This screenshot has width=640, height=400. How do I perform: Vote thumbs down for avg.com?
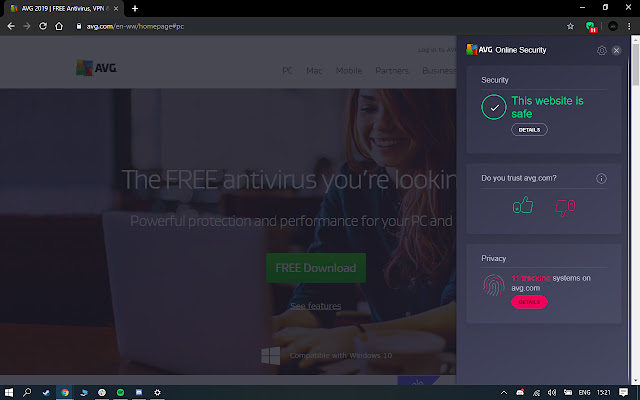(x=565, y=207)
